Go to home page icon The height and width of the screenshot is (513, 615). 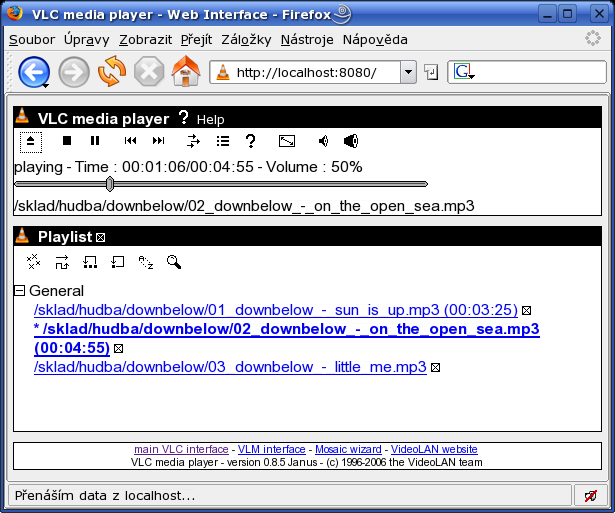pyautogui.click(x=186, y=71)
